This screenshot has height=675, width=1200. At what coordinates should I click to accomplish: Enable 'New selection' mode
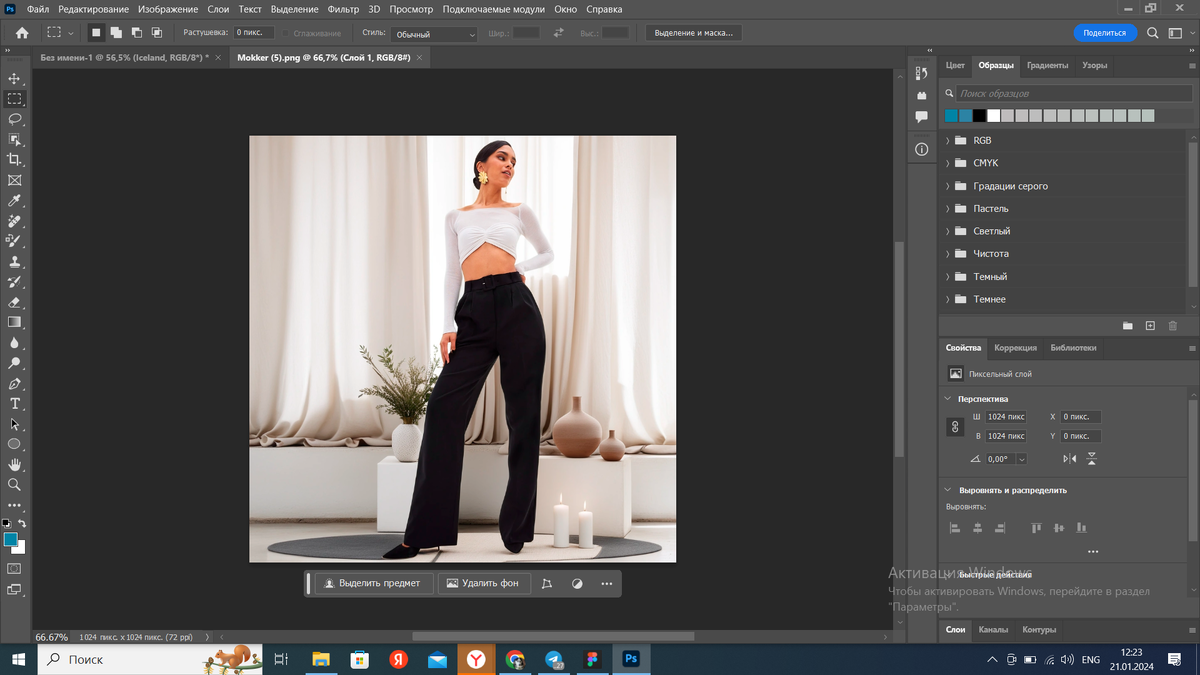(96, 33)
